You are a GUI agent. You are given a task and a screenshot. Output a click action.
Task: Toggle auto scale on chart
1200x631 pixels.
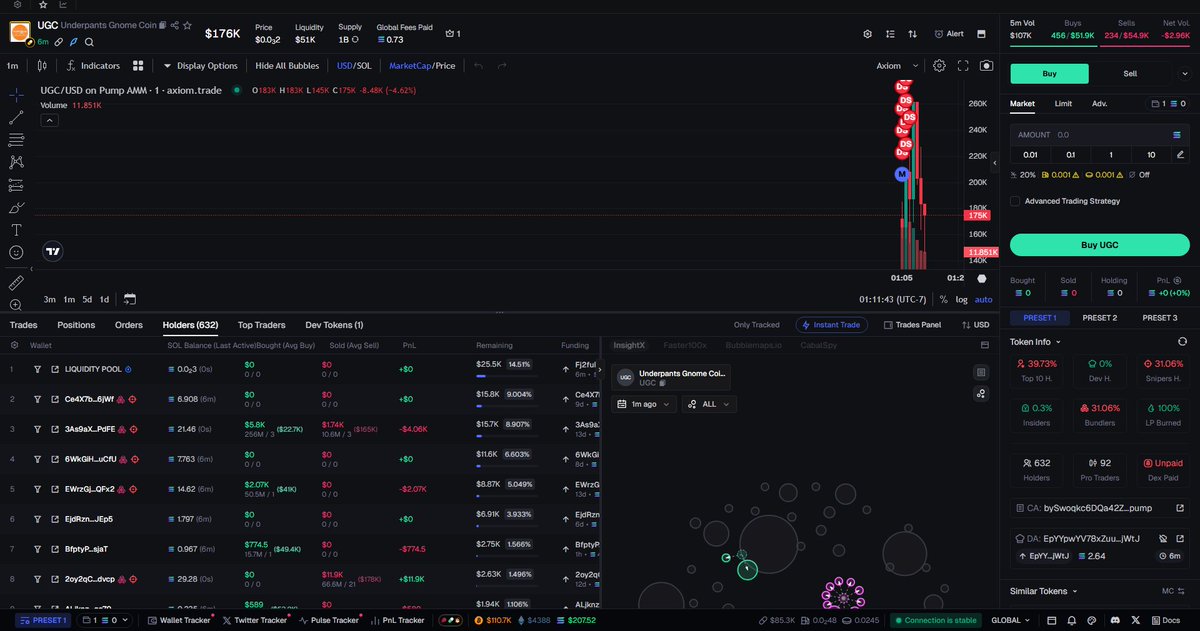tap(984, 299)
